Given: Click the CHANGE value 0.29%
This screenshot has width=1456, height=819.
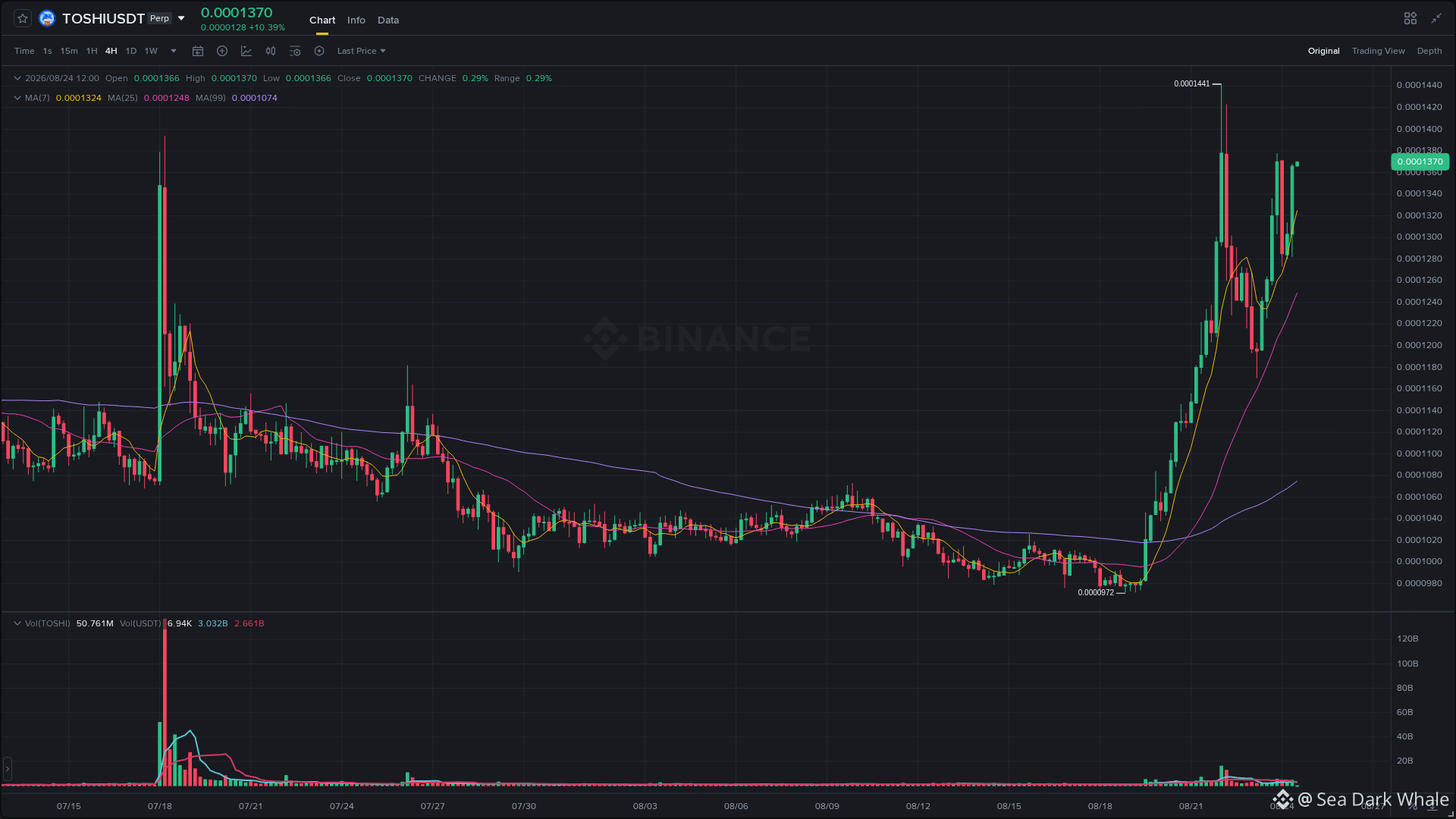Looking at the screenshot, I should click(x=475, y=78).
